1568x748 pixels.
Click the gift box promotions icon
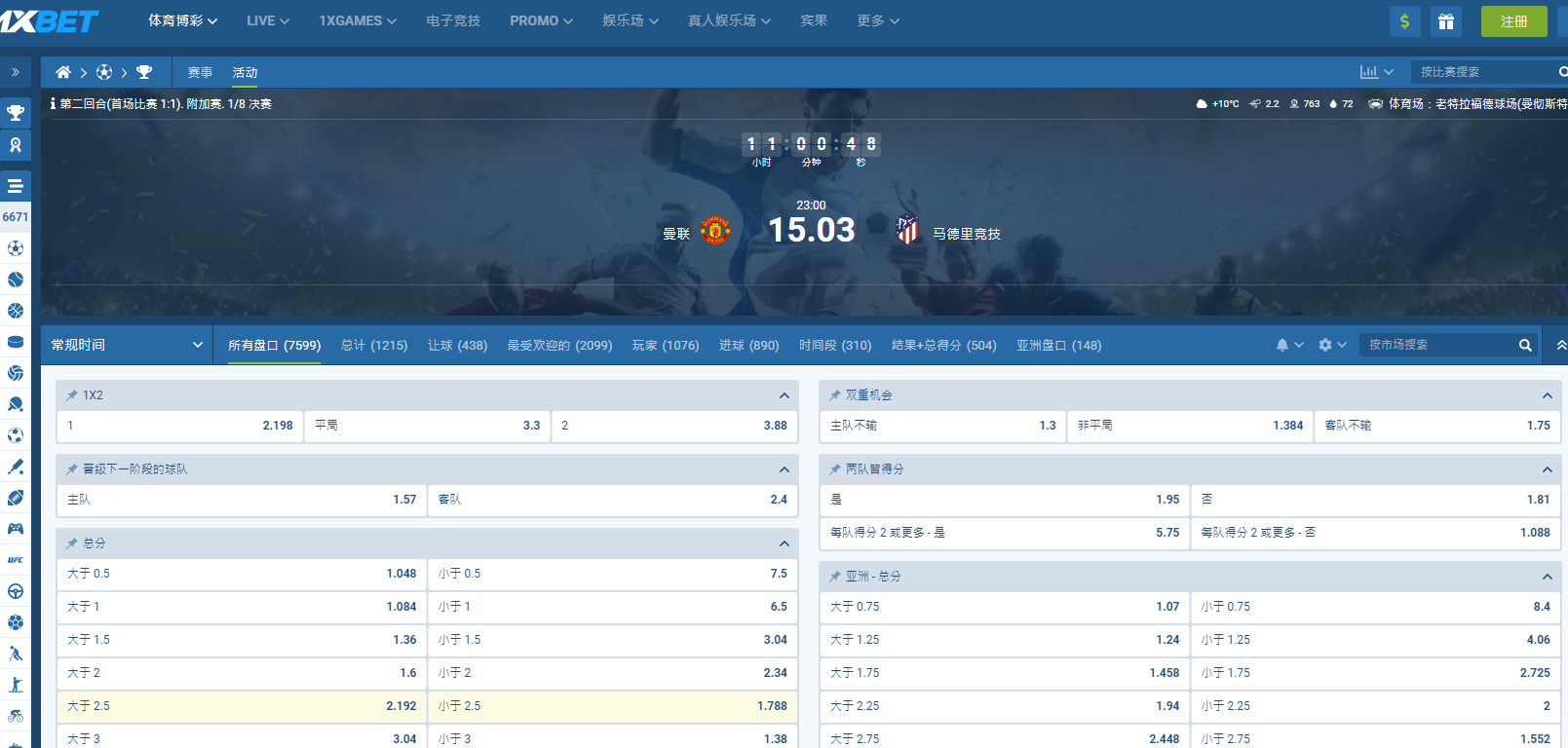coord(1446,21)
